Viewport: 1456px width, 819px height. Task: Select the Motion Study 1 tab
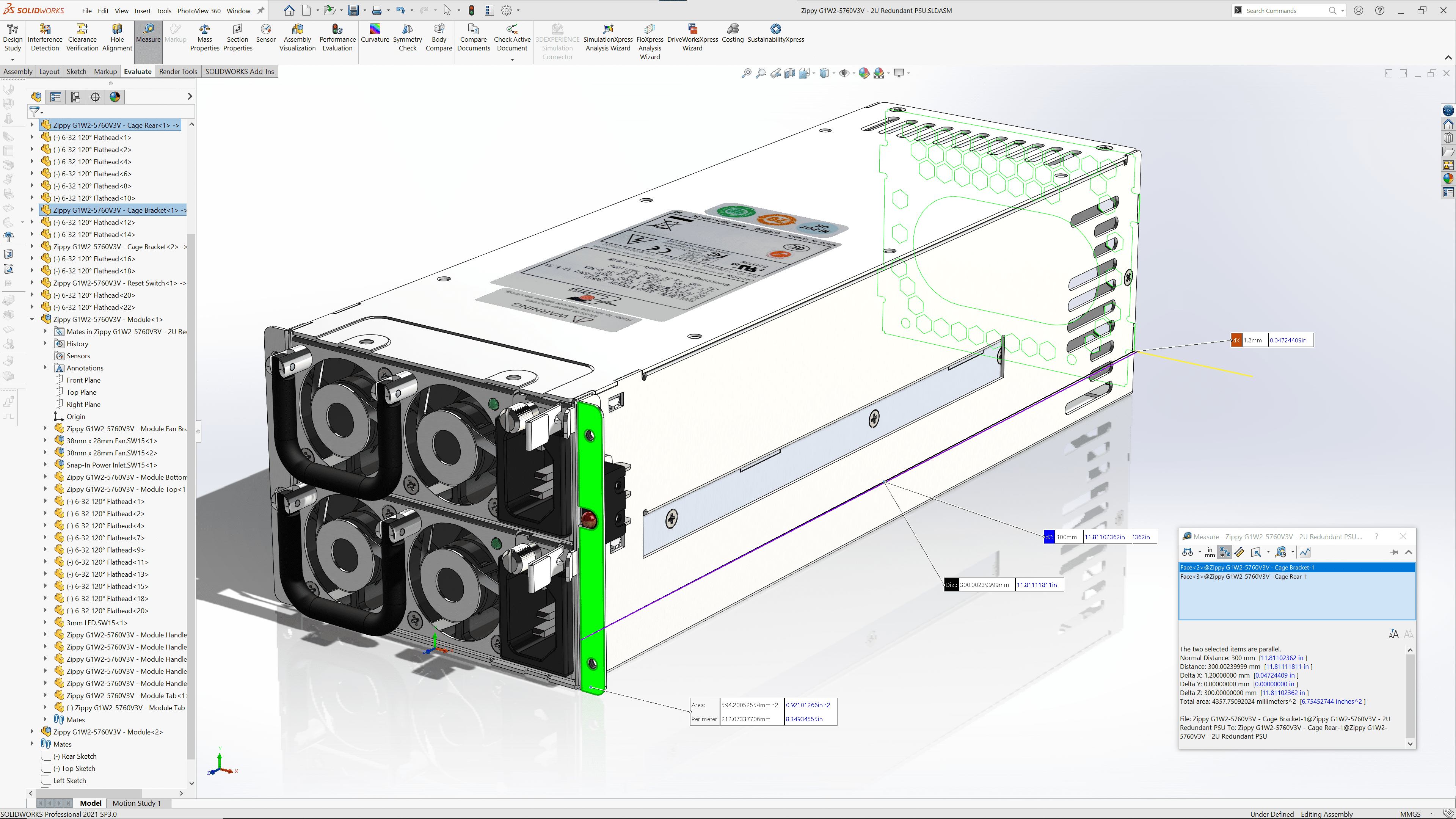click(x=136, y=803)
